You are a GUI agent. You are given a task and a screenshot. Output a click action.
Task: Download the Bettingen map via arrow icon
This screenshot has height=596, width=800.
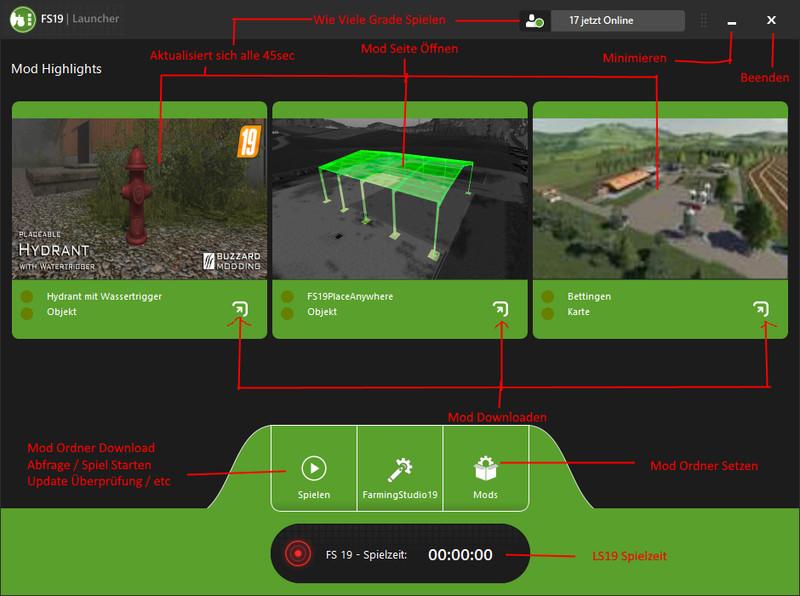point(761,309)
